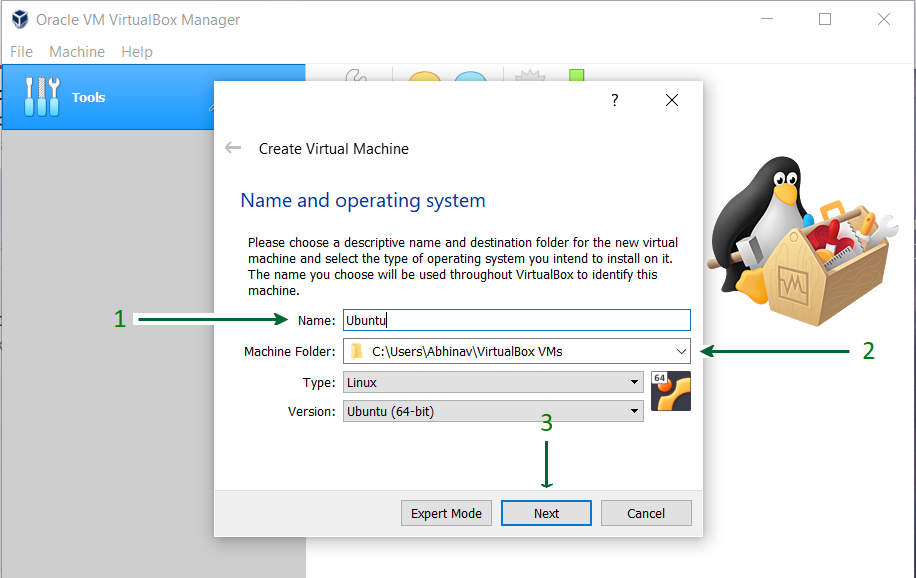Select the Tools entry in the sidebar

pyautogui.click(x=154, y=97)
